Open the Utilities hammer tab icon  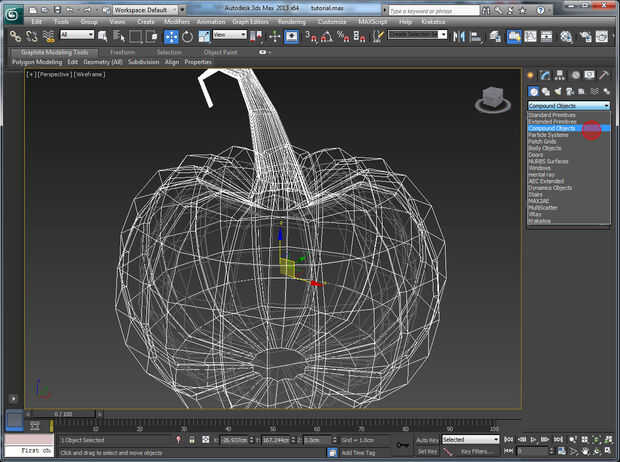603,75
